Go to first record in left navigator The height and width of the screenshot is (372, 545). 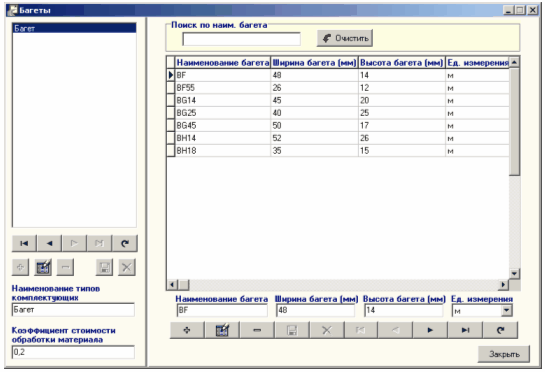(x=24, y=243)
